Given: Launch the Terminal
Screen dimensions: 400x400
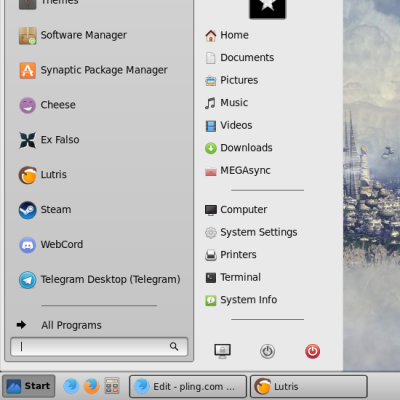Looking at the screenshot, I should point(233,277).
